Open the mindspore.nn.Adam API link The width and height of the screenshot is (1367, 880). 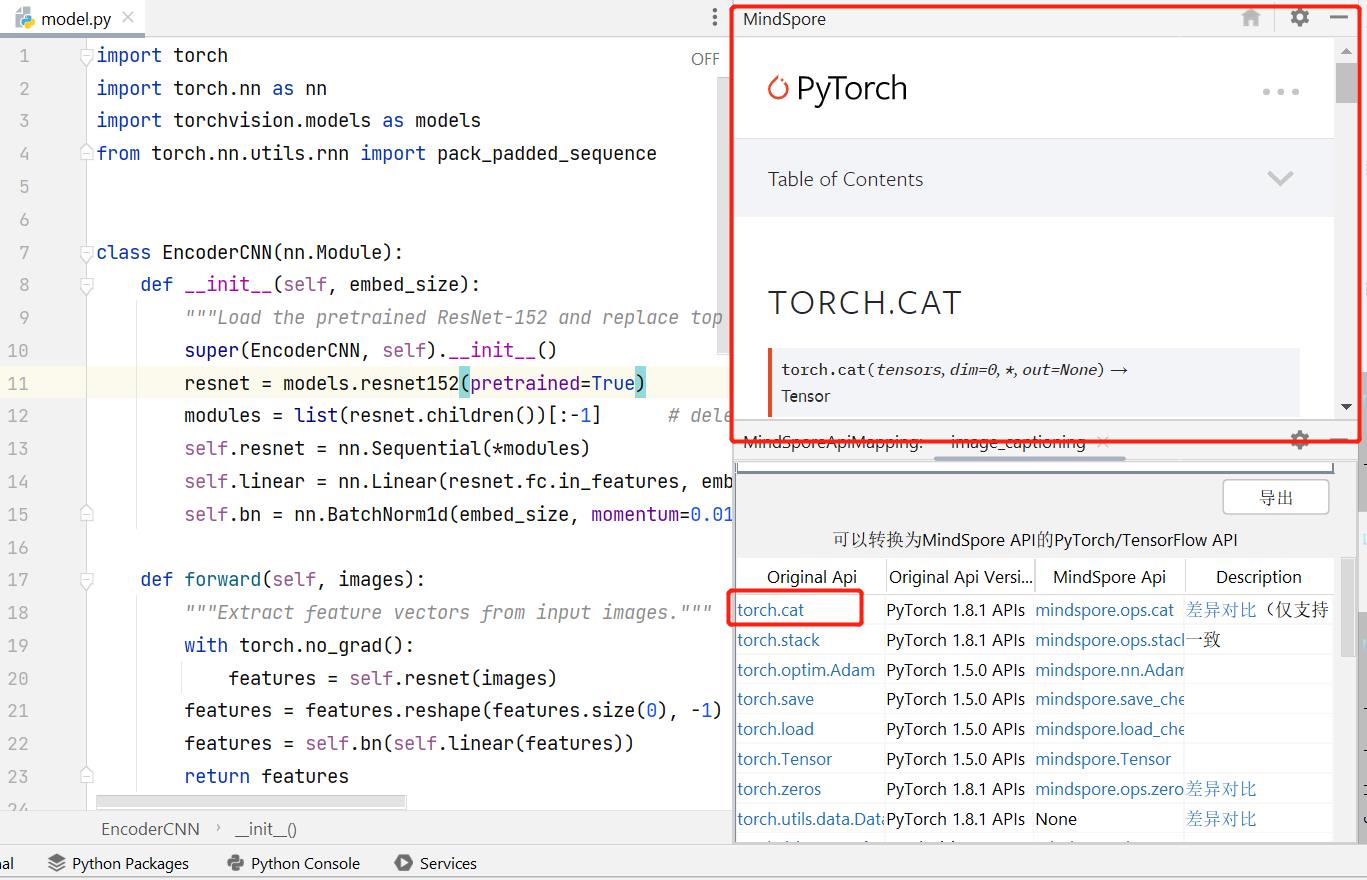pyautogui.click(x=1108, y=670)
